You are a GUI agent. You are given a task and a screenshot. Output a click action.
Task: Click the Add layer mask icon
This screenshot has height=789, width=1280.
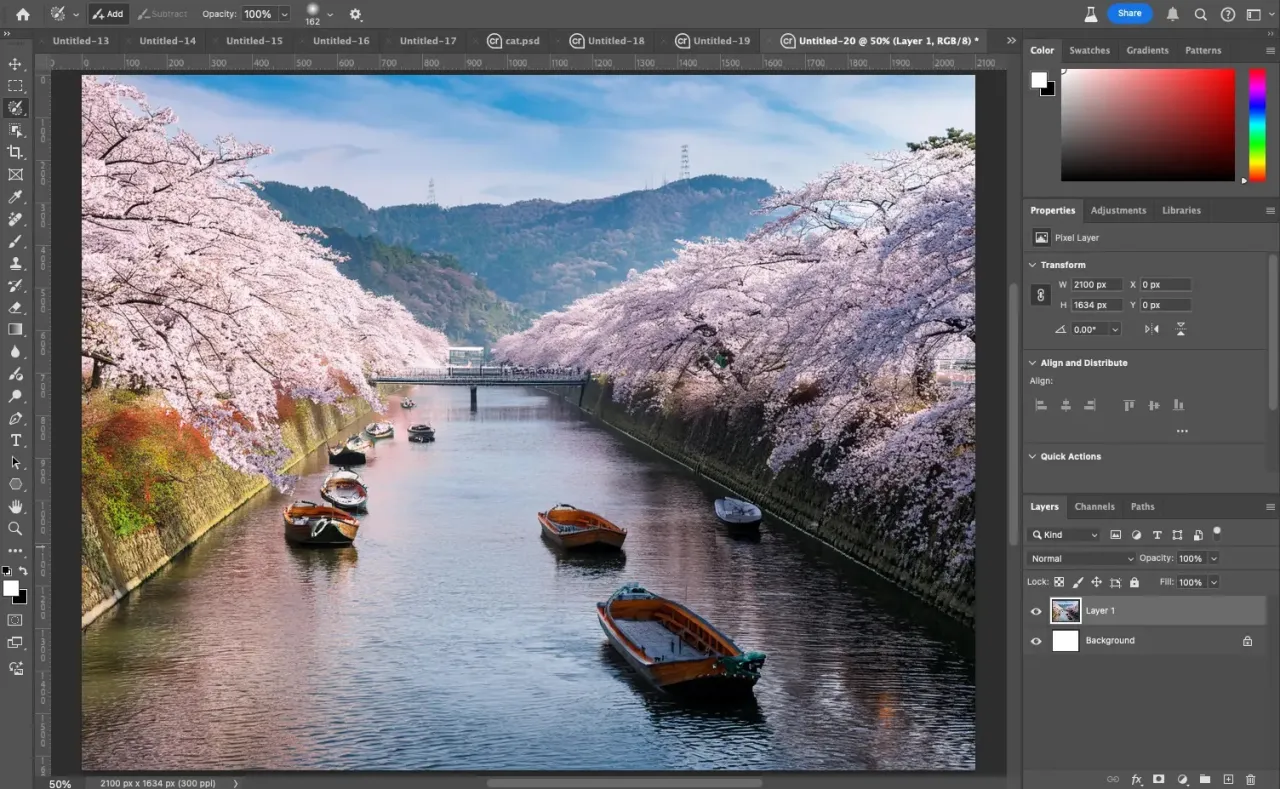[1159, 779]
